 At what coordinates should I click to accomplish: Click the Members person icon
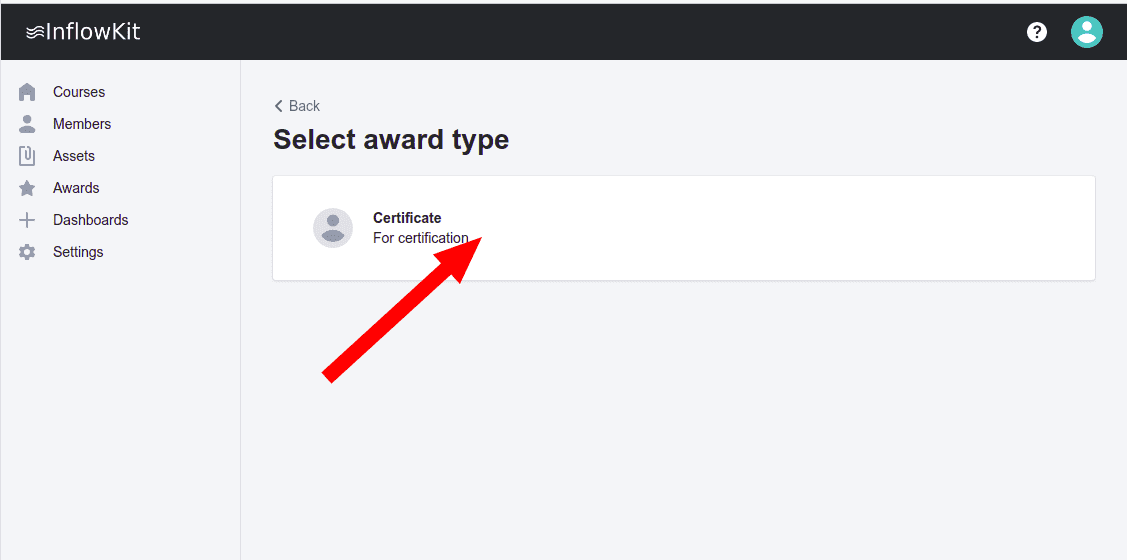click(x=28, y=124)
